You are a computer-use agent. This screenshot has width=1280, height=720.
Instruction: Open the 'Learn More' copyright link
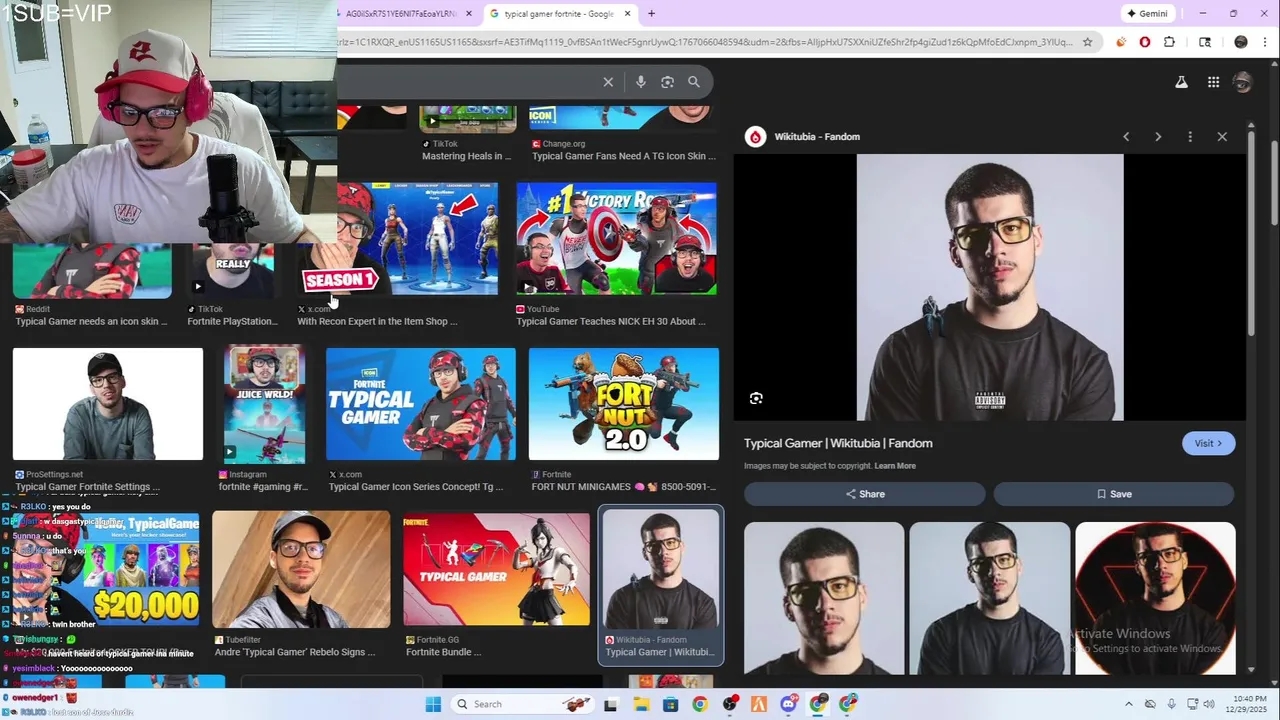[895, 466]
